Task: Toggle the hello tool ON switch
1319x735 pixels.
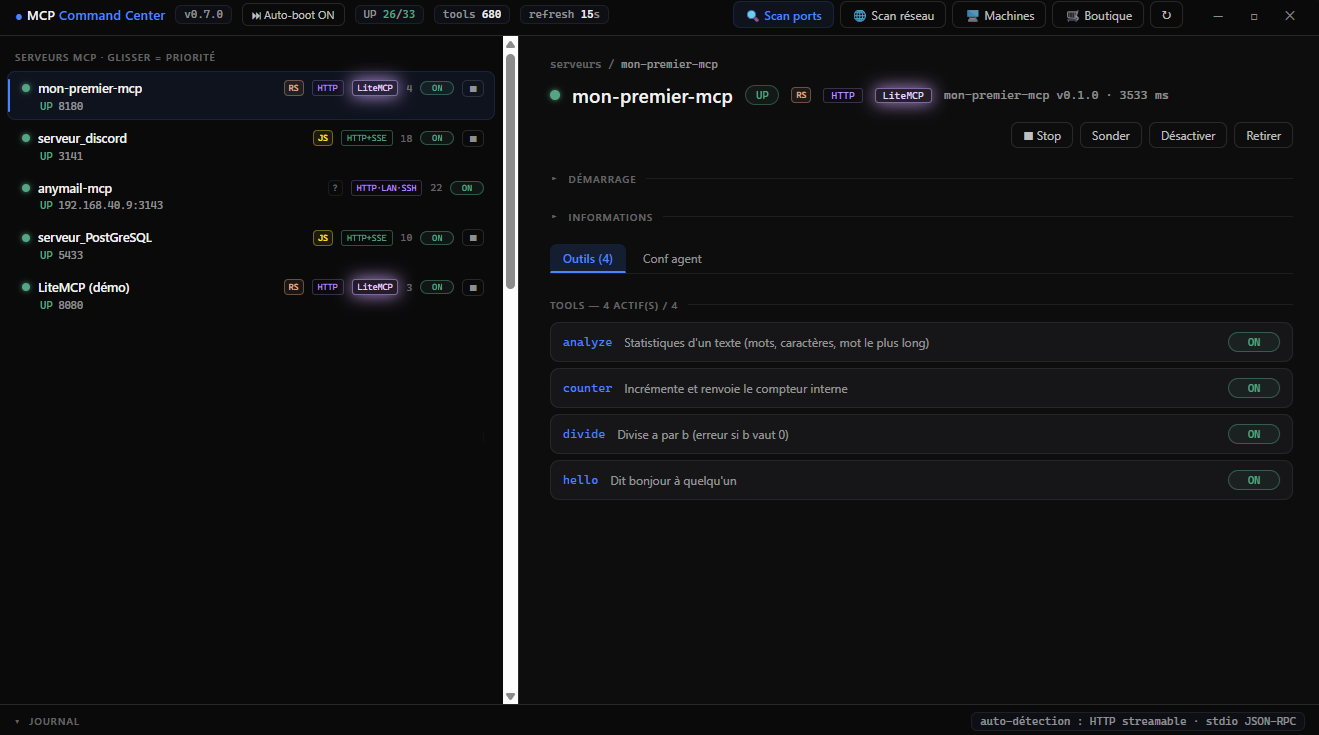Action: 1254,480
